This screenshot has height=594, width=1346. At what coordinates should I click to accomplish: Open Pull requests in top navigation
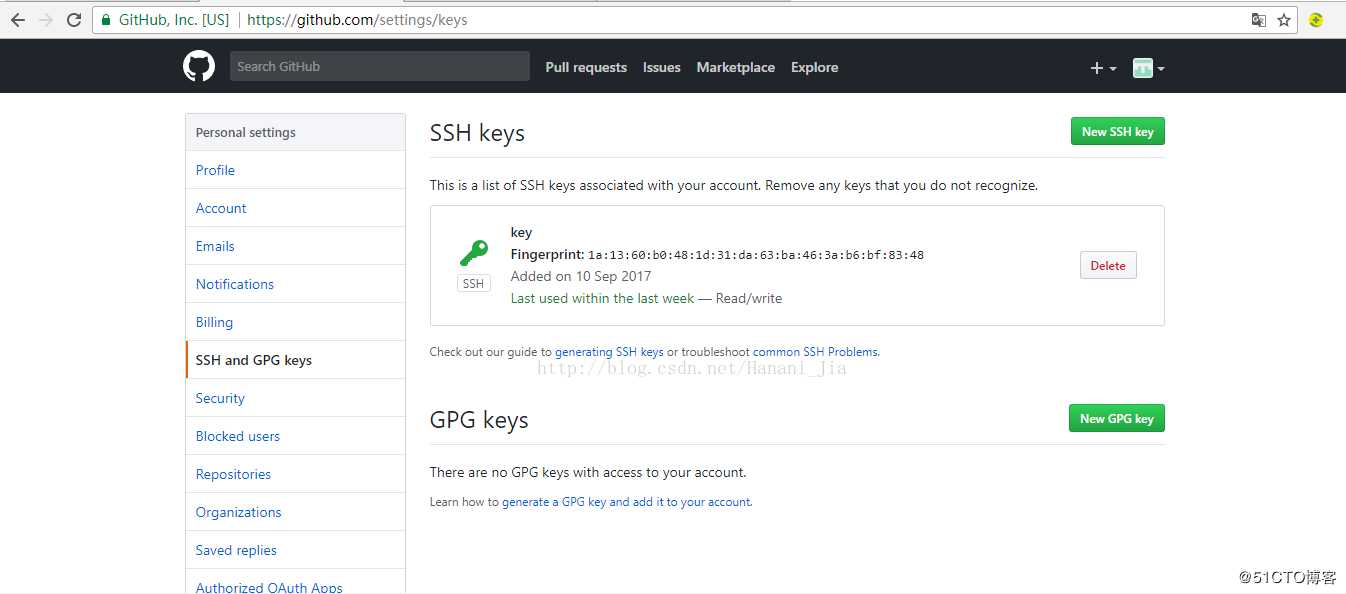pos(586,68)
